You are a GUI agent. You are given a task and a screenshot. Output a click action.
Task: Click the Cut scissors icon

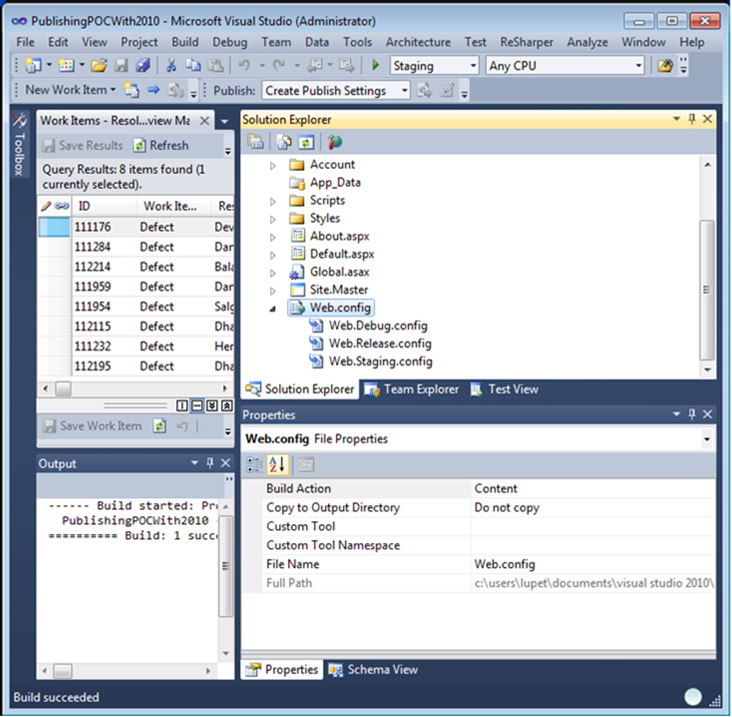coord(171,65)
